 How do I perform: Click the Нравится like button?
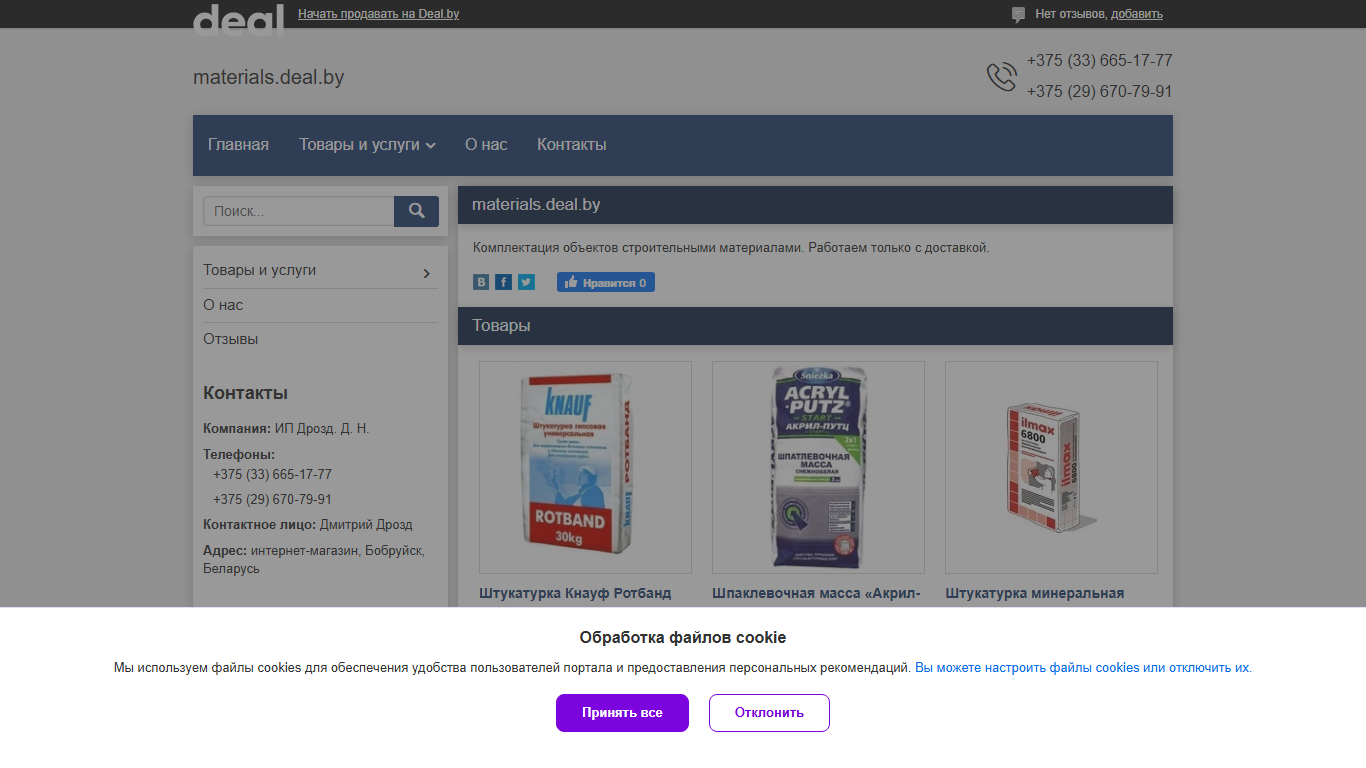(x=606, y=282)
